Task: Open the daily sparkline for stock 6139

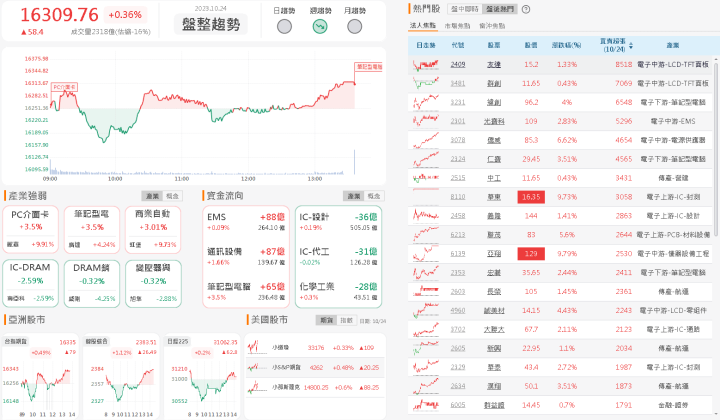Action: (425, 253)
